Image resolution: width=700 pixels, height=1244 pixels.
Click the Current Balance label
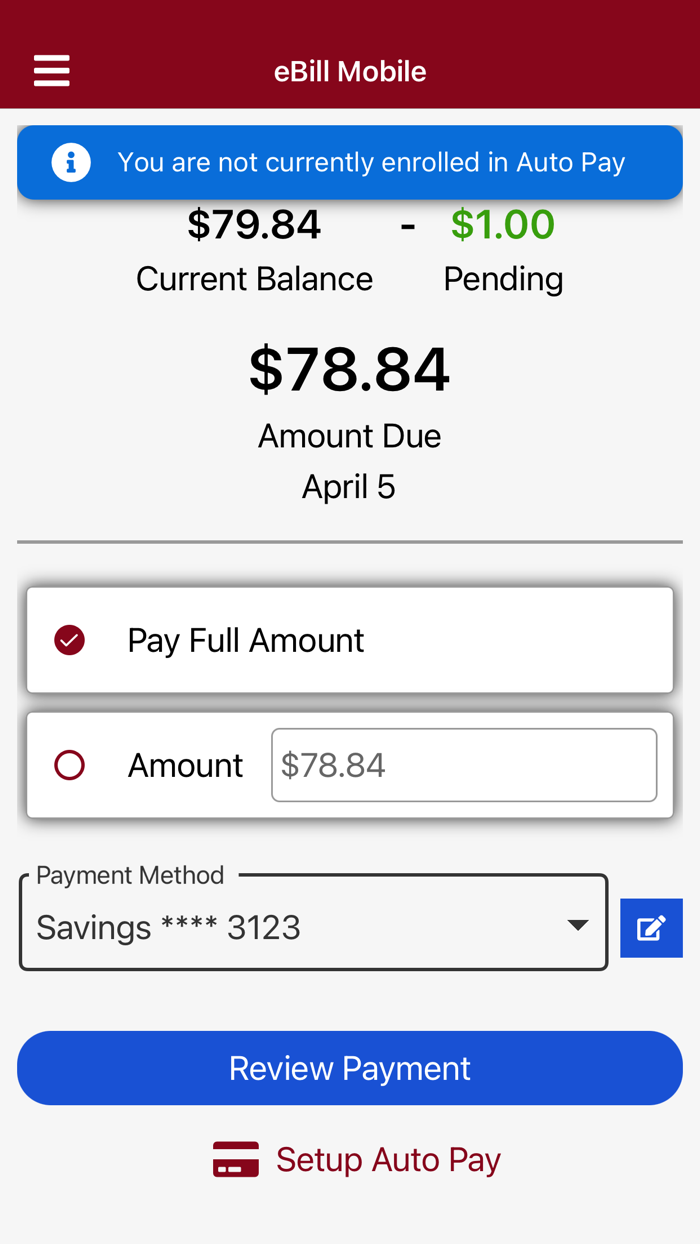254,278
